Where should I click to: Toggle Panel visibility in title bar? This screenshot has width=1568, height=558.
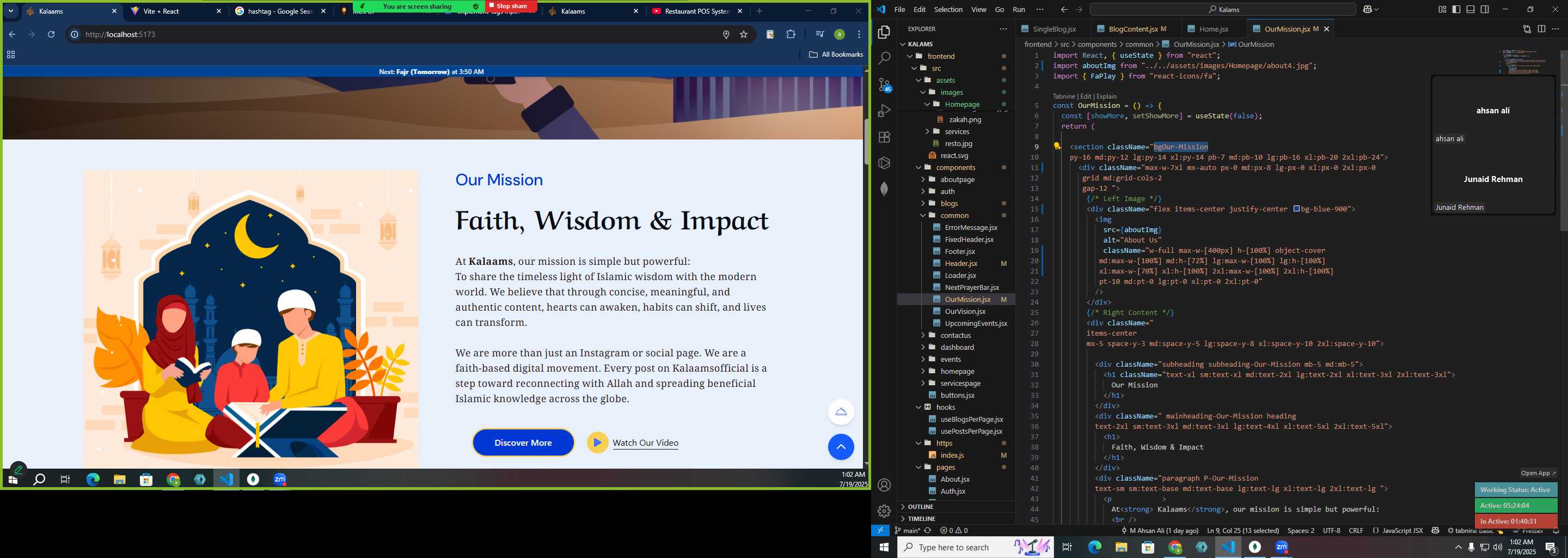[x=1470, y=9]
